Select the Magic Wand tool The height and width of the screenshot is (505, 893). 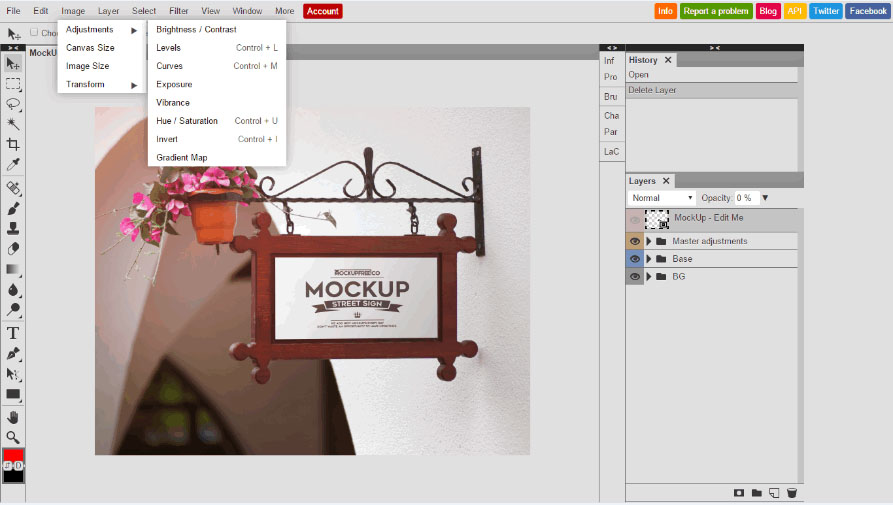tap(13, 124)
